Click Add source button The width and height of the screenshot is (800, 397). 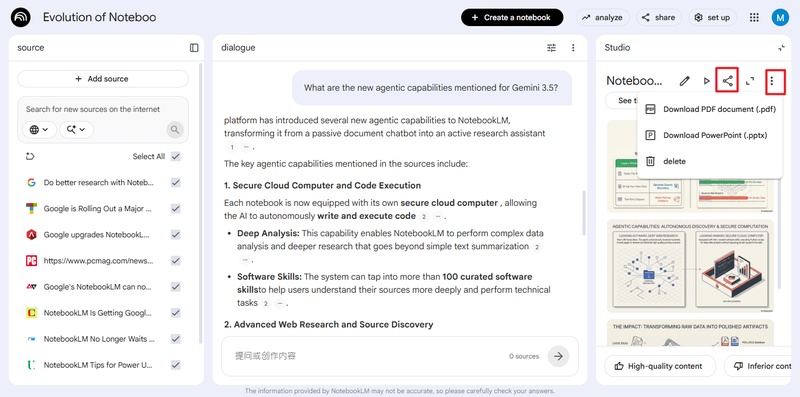pos(103,79)
